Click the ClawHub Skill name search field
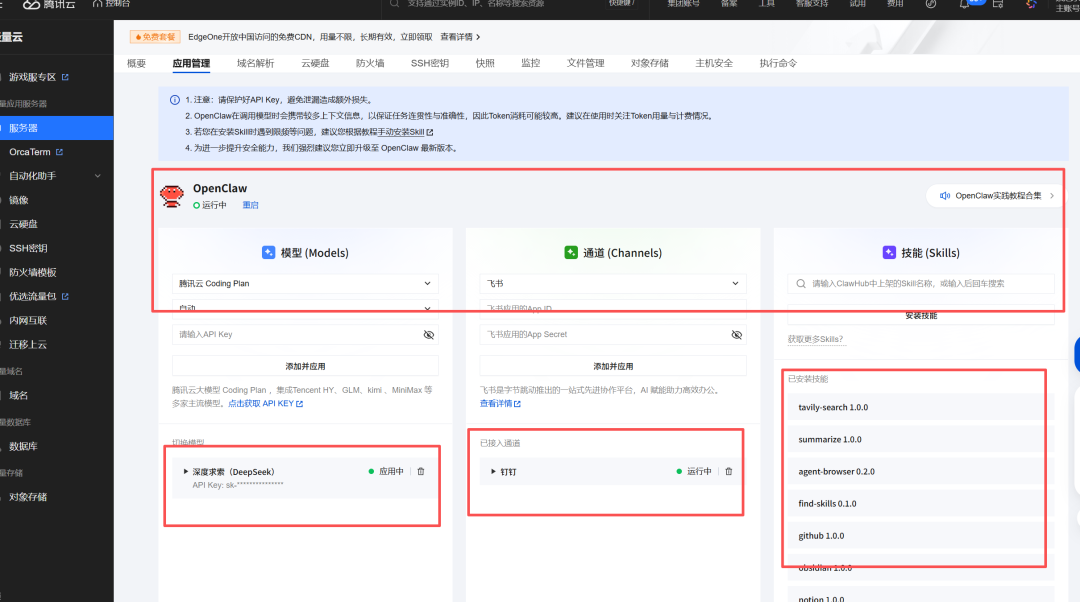 click(x=921, y=284)
